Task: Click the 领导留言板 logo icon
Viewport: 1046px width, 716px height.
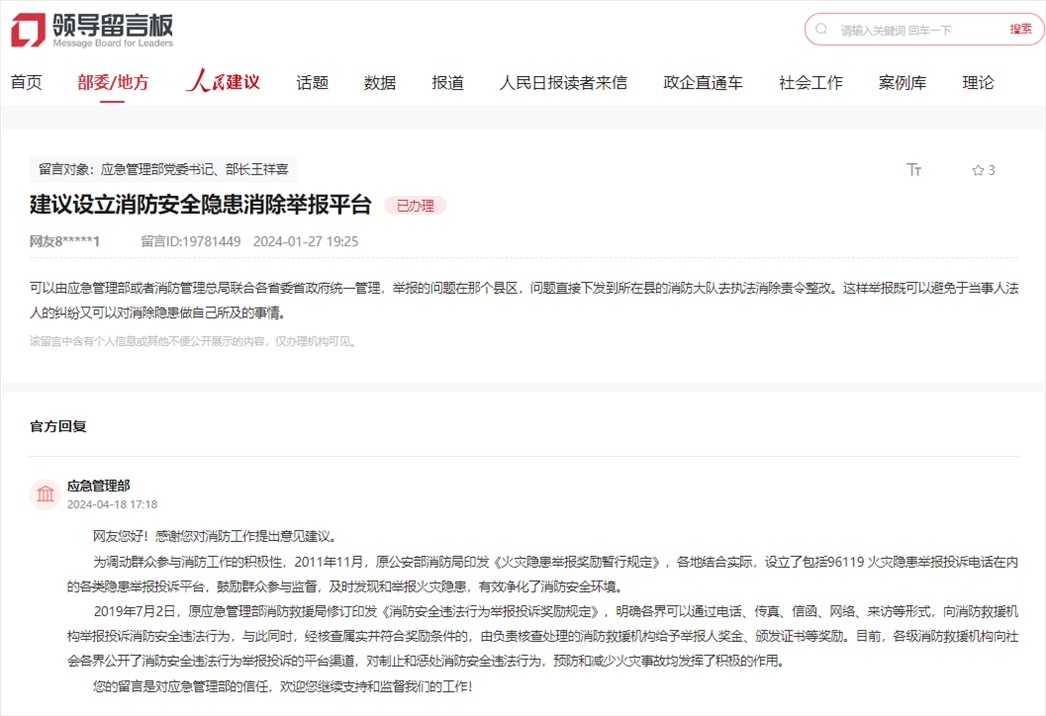Action: (25, 28)
